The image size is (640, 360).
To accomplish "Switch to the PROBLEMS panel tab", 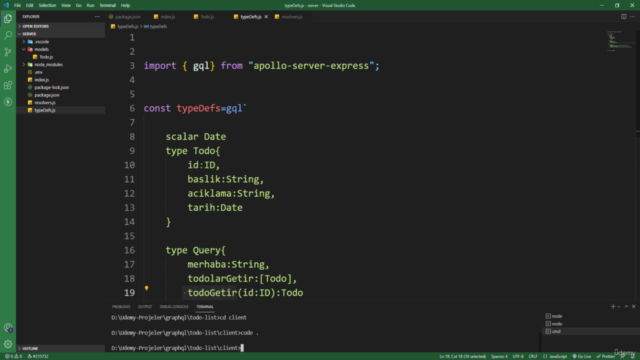I will pyautogui.click(x=121, y=307).
